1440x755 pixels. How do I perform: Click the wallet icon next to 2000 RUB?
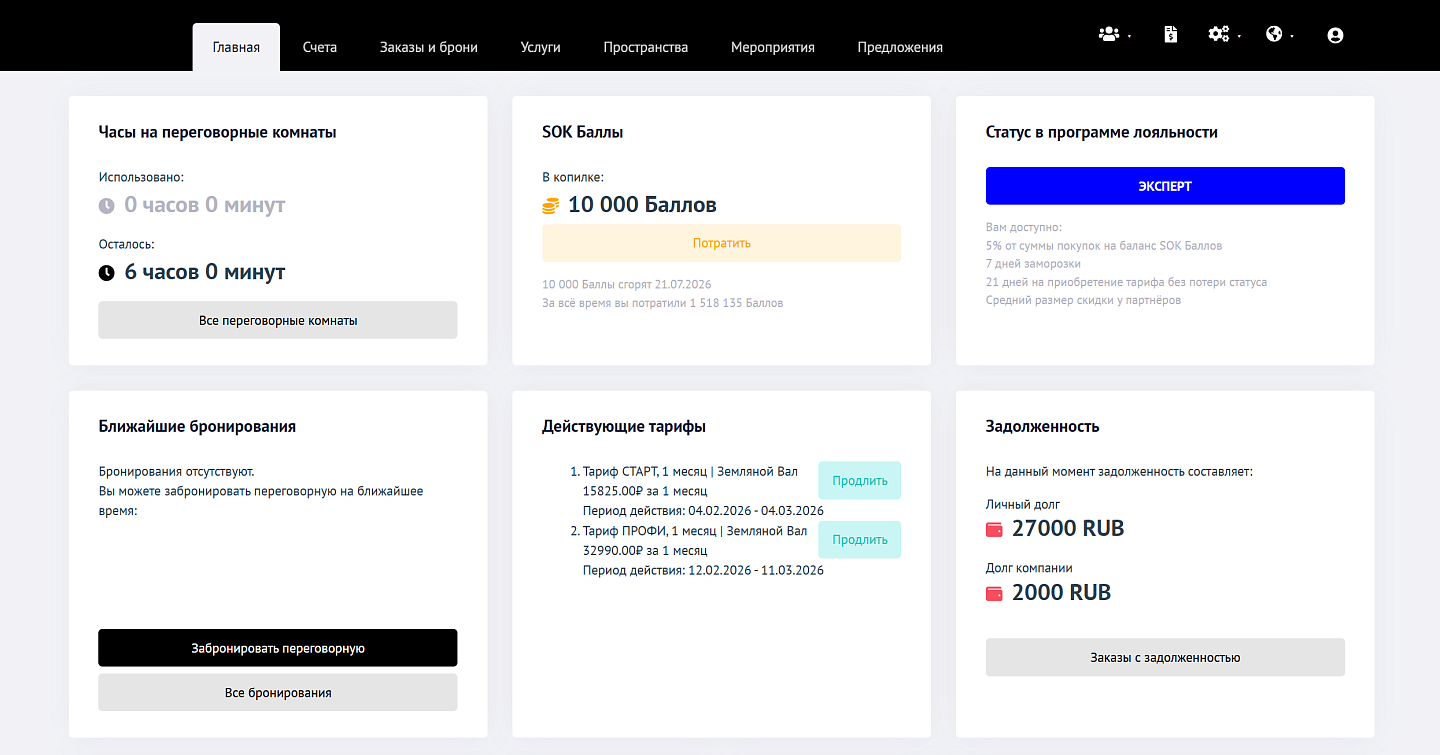point(995,593)
